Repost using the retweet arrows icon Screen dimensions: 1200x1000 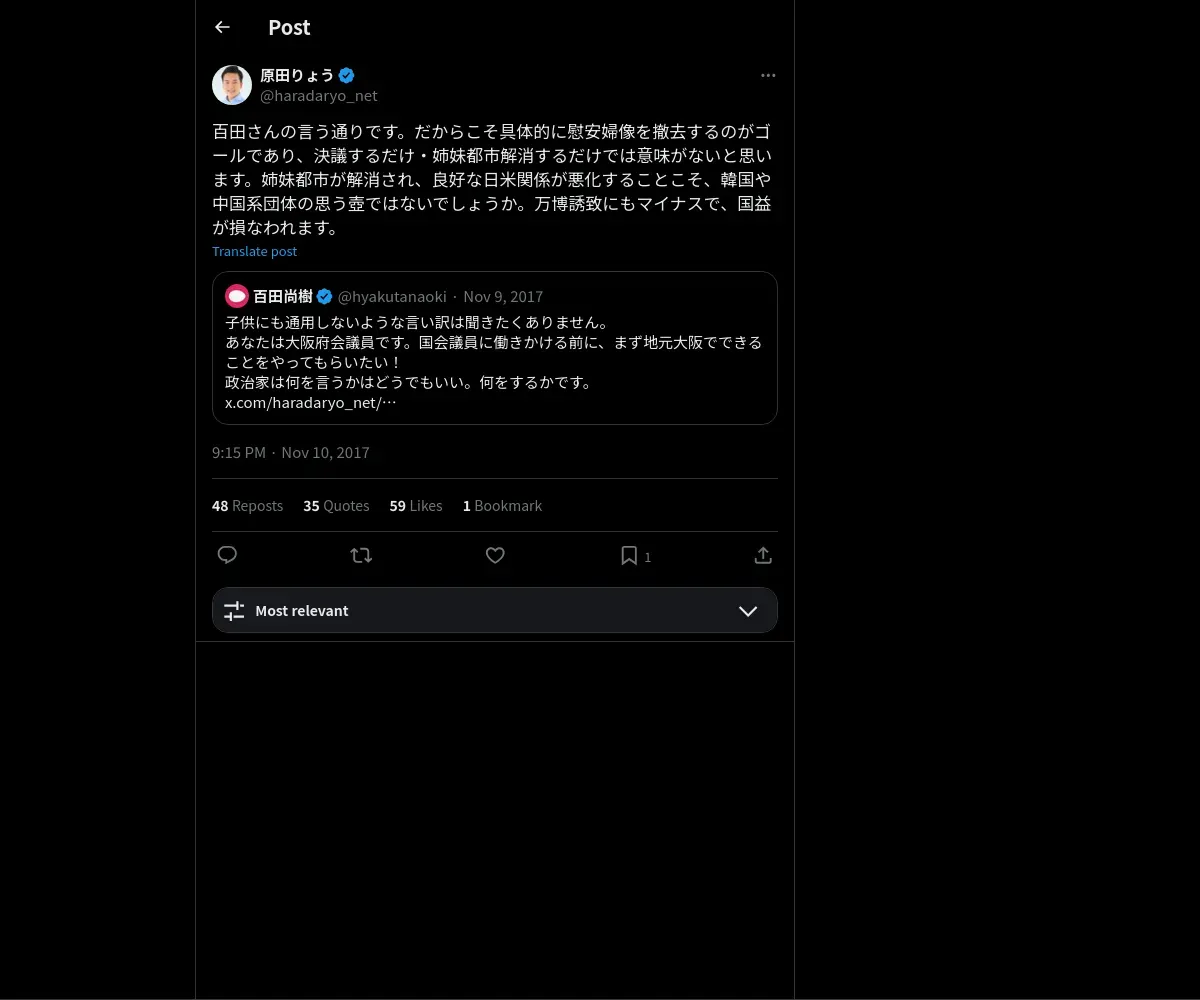(x=361, y=555)
